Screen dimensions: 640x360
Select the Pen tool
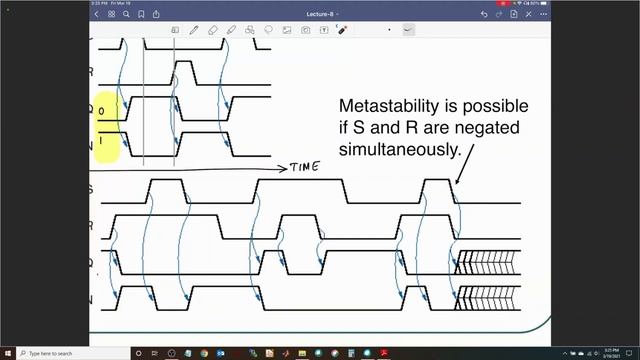coord(193,30)
